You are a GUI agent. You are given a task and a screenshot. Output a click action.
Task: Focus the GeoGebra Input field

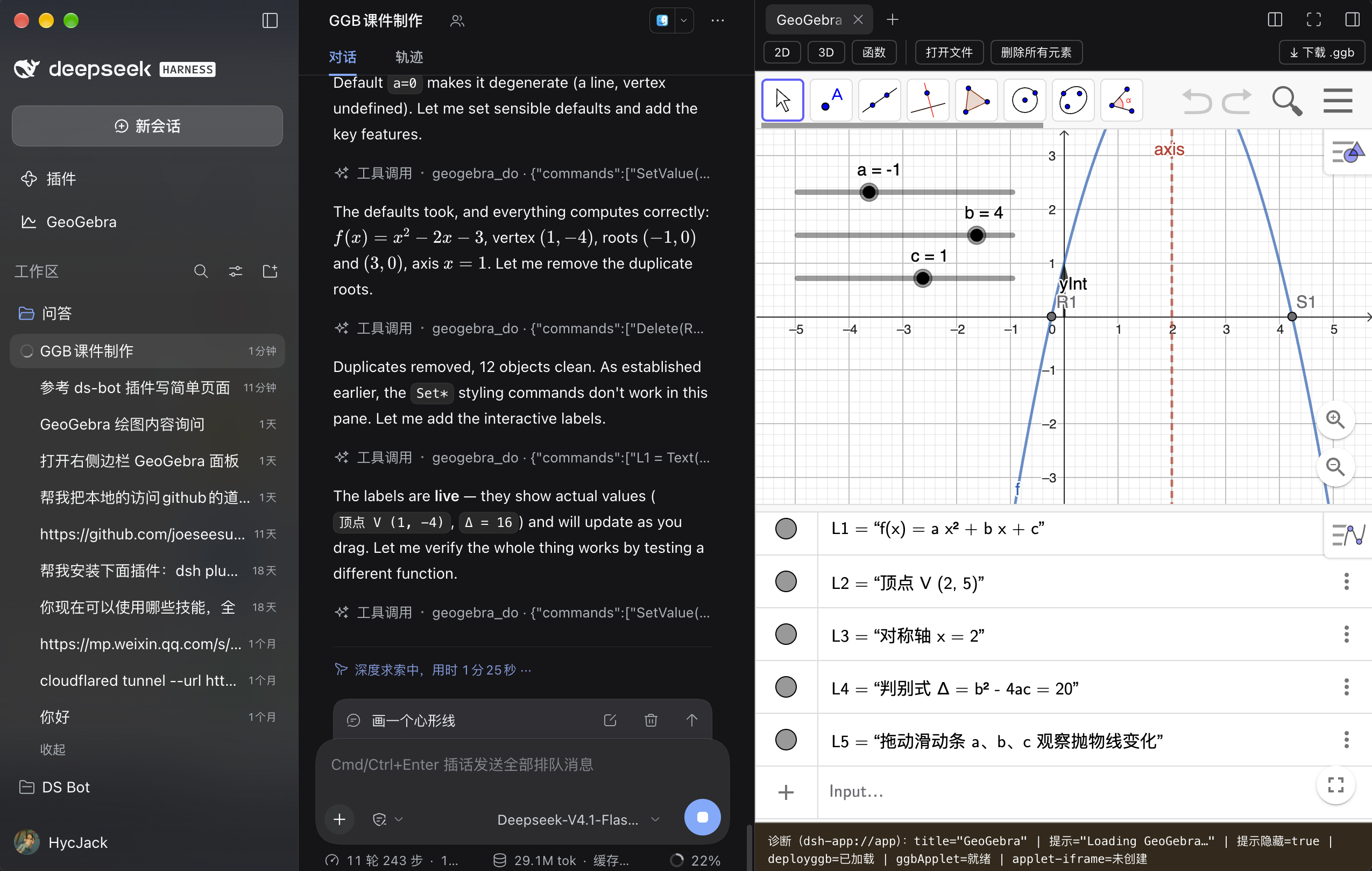pos(1065,791)
